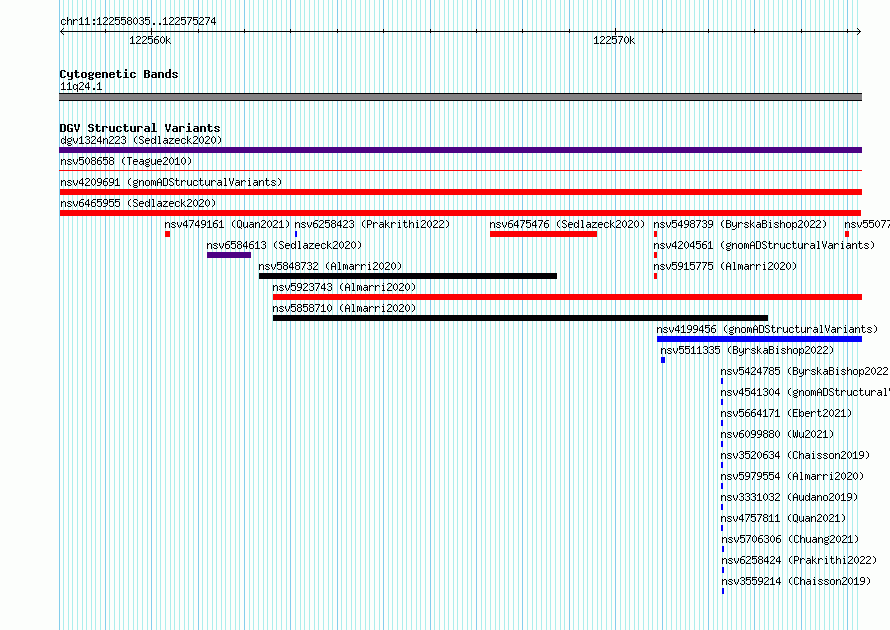Open nsv6099880 (Wu2021) label

[777, 434]
